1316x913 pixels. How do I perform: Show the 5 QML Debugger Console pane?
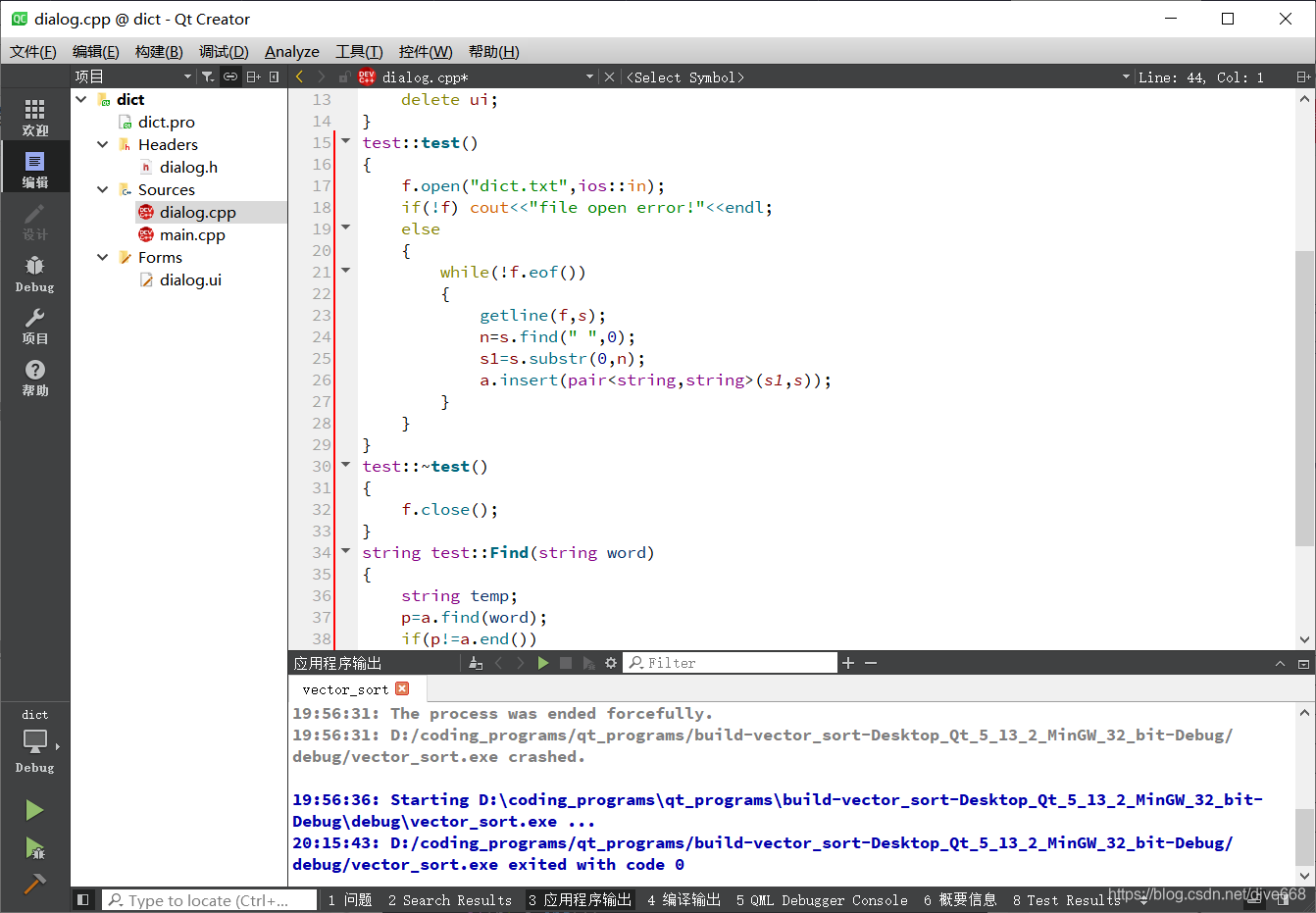click(822, 899)
